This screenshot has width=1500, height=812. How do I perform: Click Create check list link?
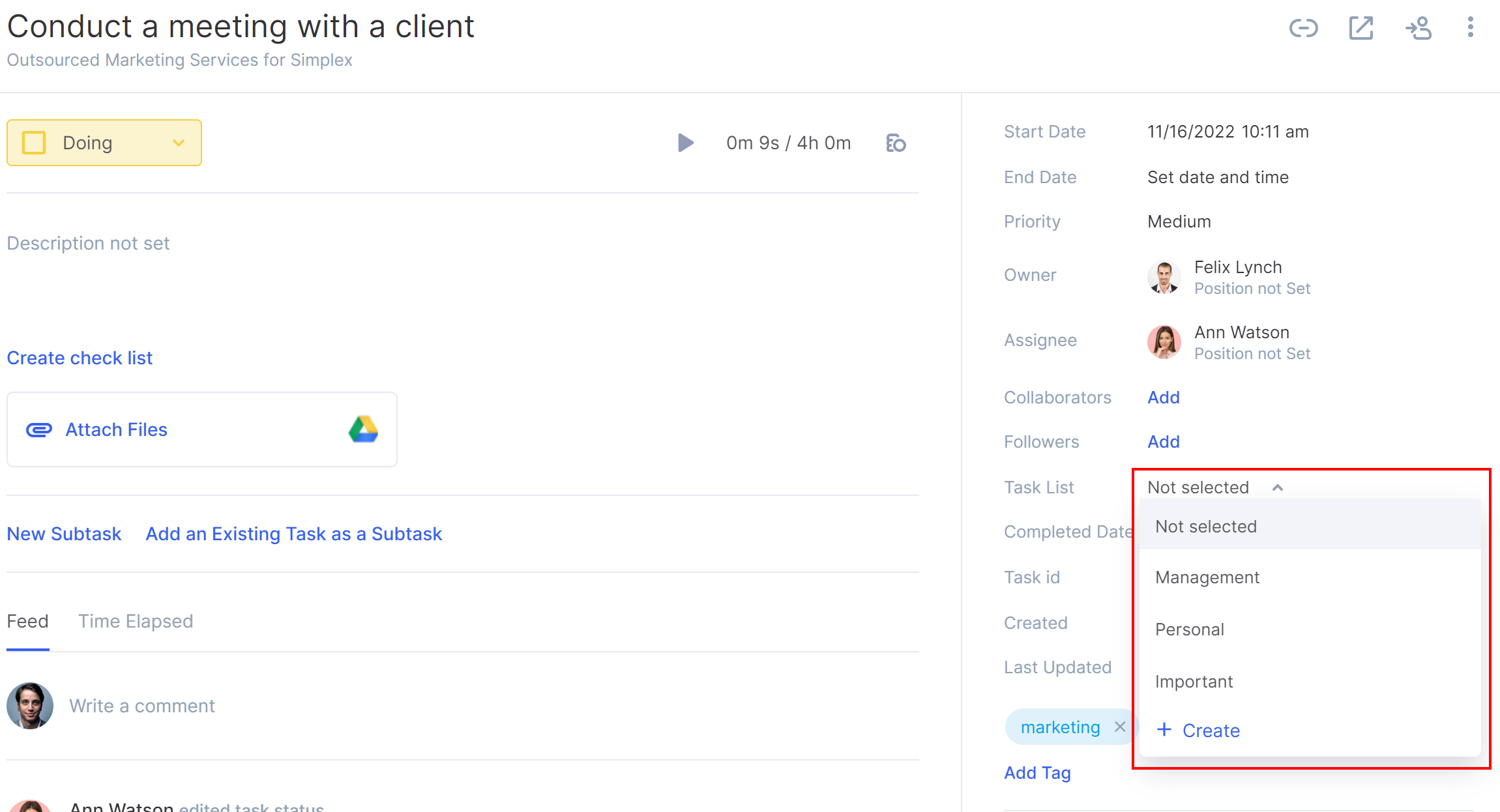[80, 358]
